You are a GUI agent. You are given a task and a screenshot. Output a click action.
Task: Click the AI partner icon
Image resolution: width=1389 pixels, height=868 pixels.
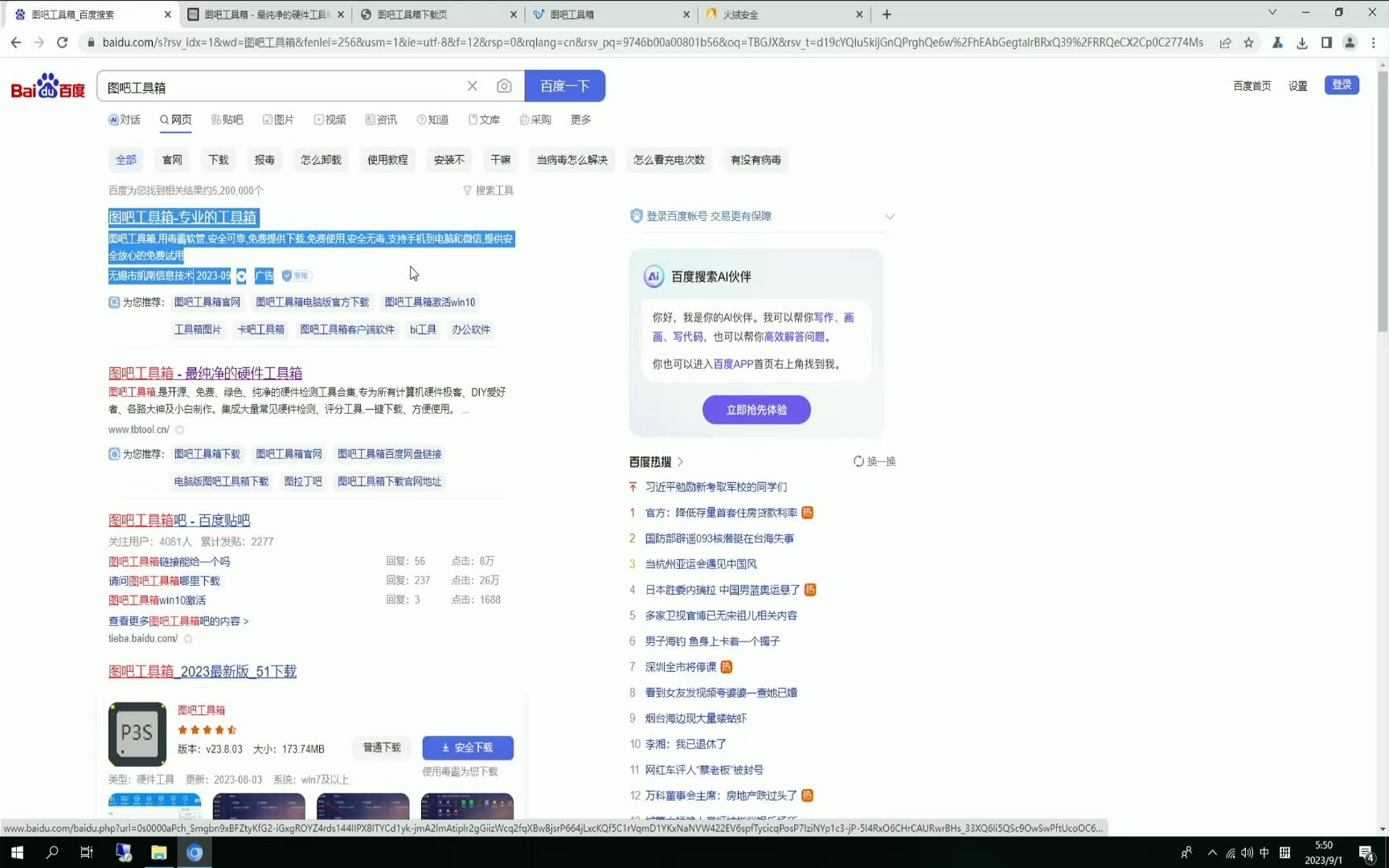[x=654, y=276]
